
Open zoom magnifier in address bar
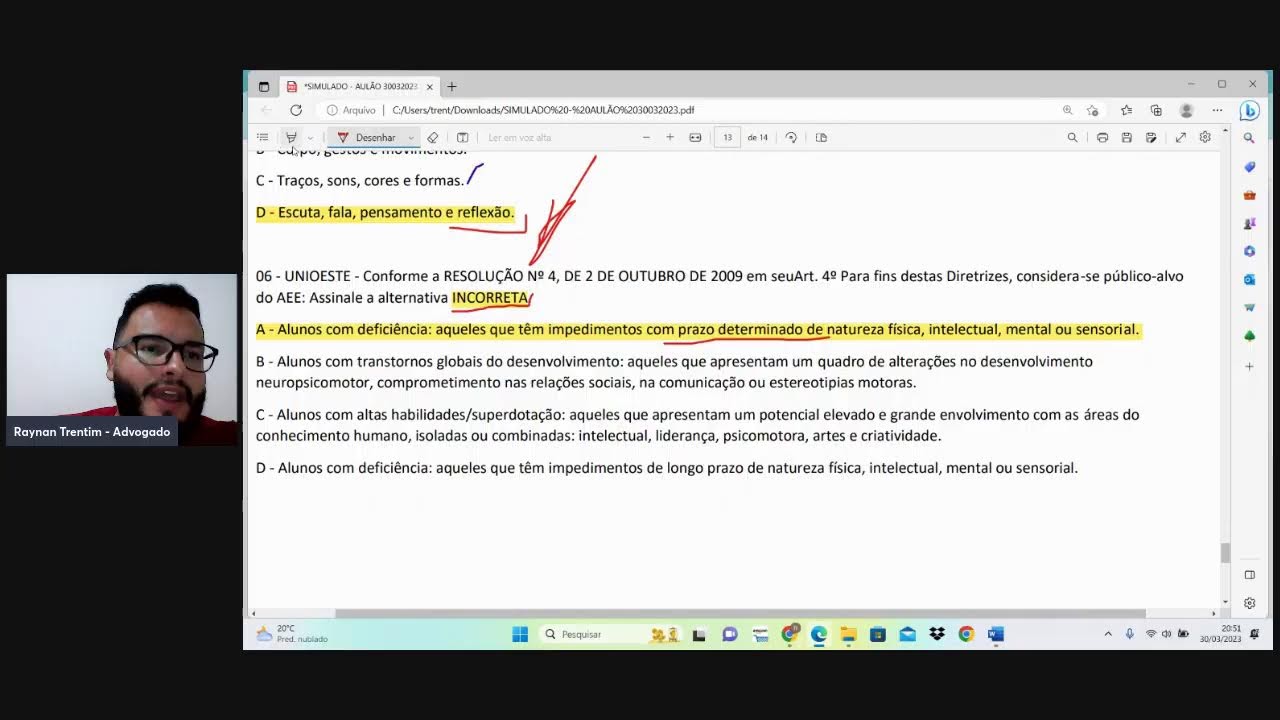(1067, 110)
